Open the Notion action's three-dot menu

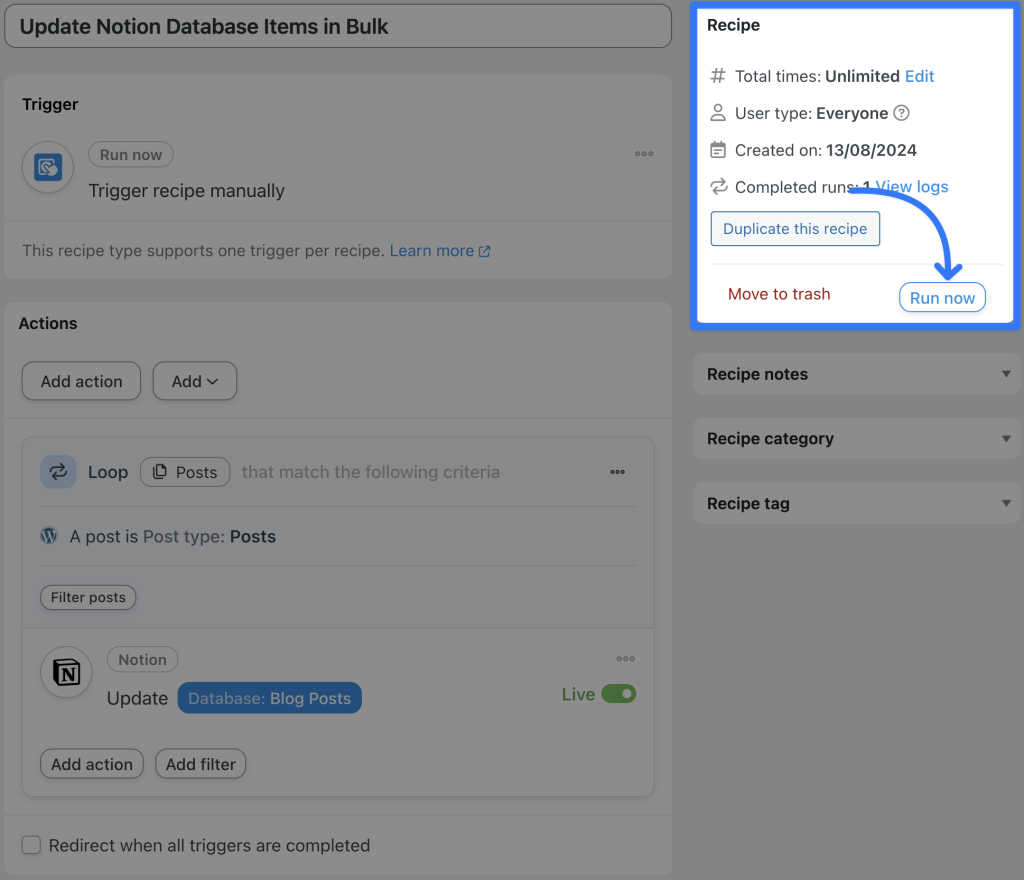pos(626,658)
